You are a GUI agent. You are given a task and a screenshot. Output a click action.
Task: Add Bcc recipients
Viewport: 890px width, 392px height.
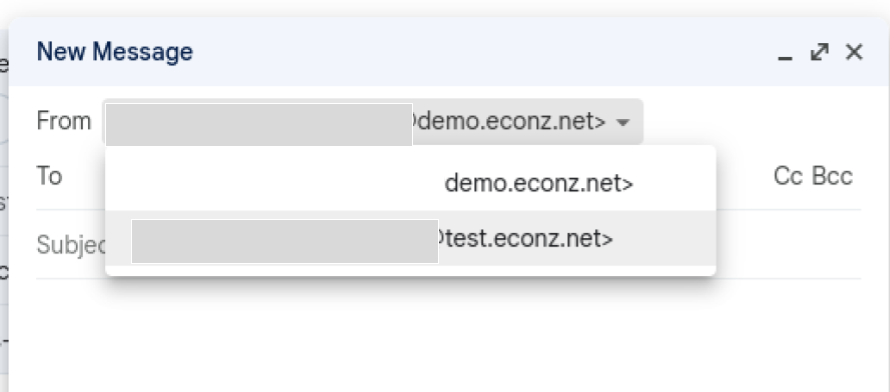click(x=832, y=176)
